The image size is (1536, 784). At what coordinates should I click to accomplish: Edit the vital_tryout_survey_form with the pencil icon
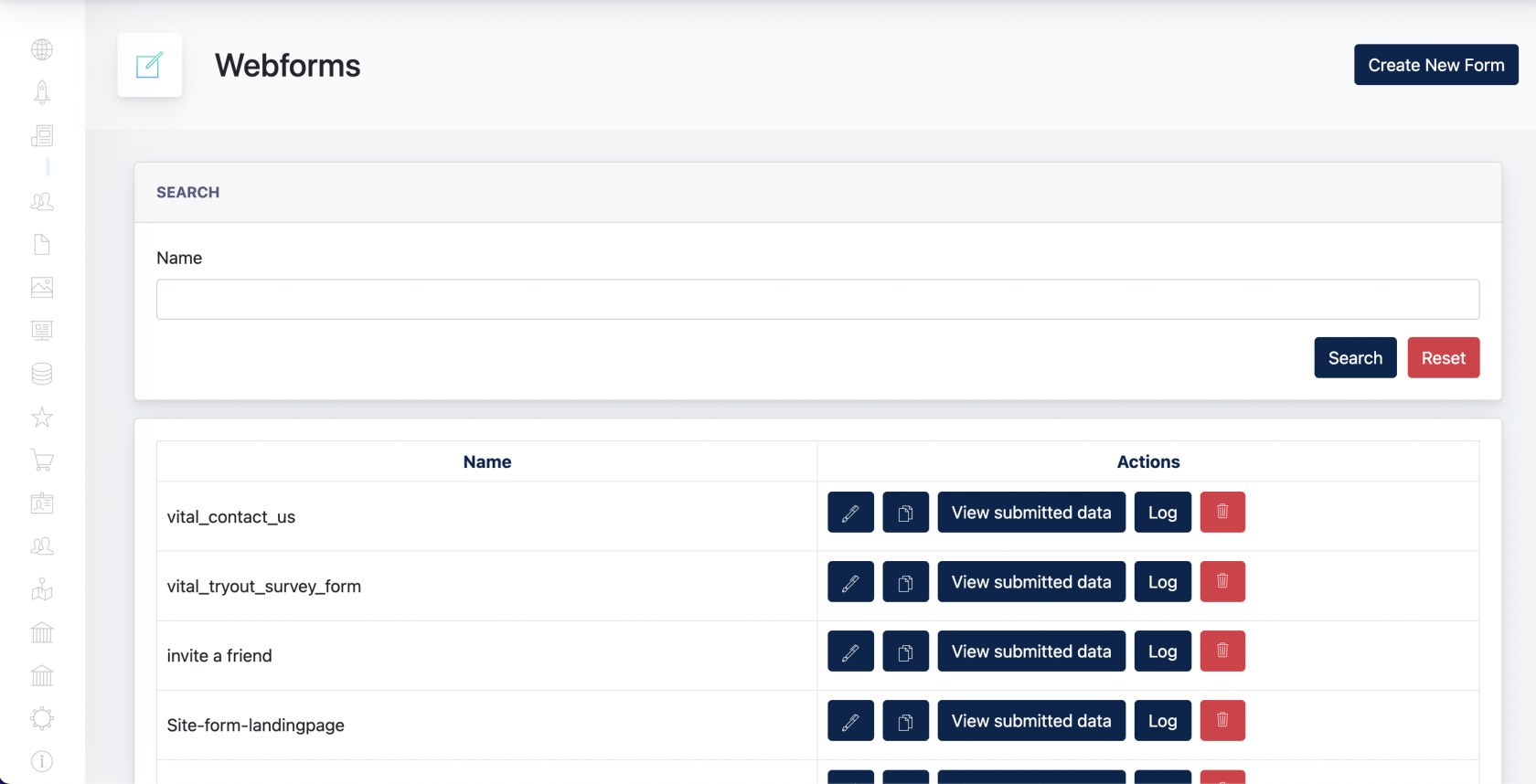point(850,582)
